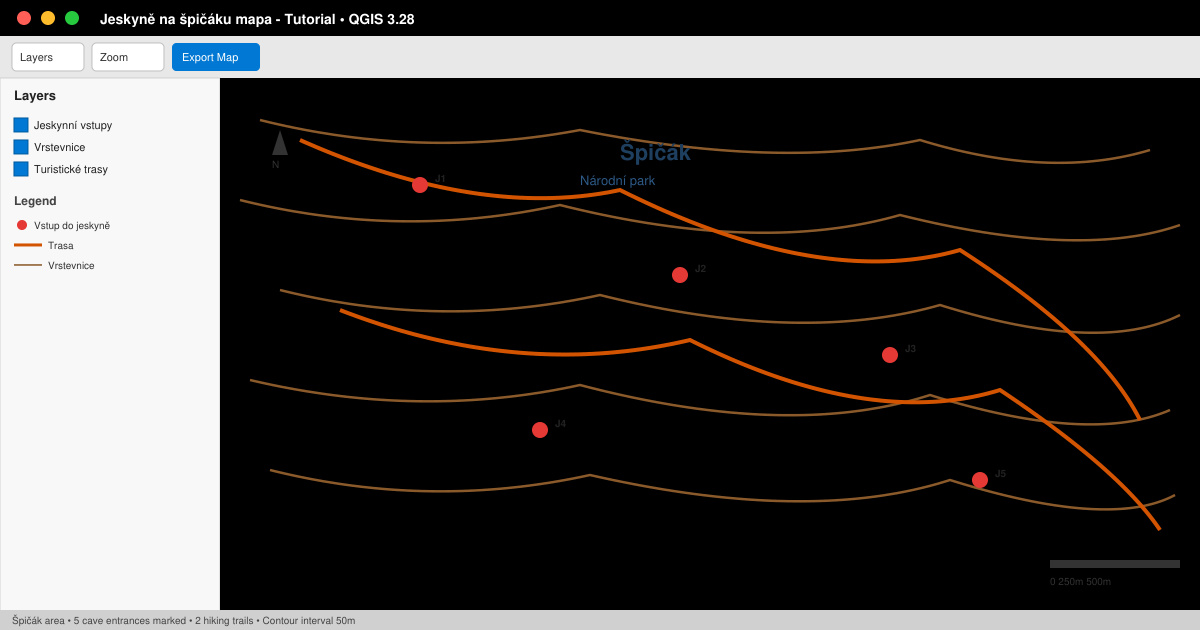Close the window with the red button
The width and height of the screenshot is (1200, 630).
pyautogui.click(x=24, y=18)
